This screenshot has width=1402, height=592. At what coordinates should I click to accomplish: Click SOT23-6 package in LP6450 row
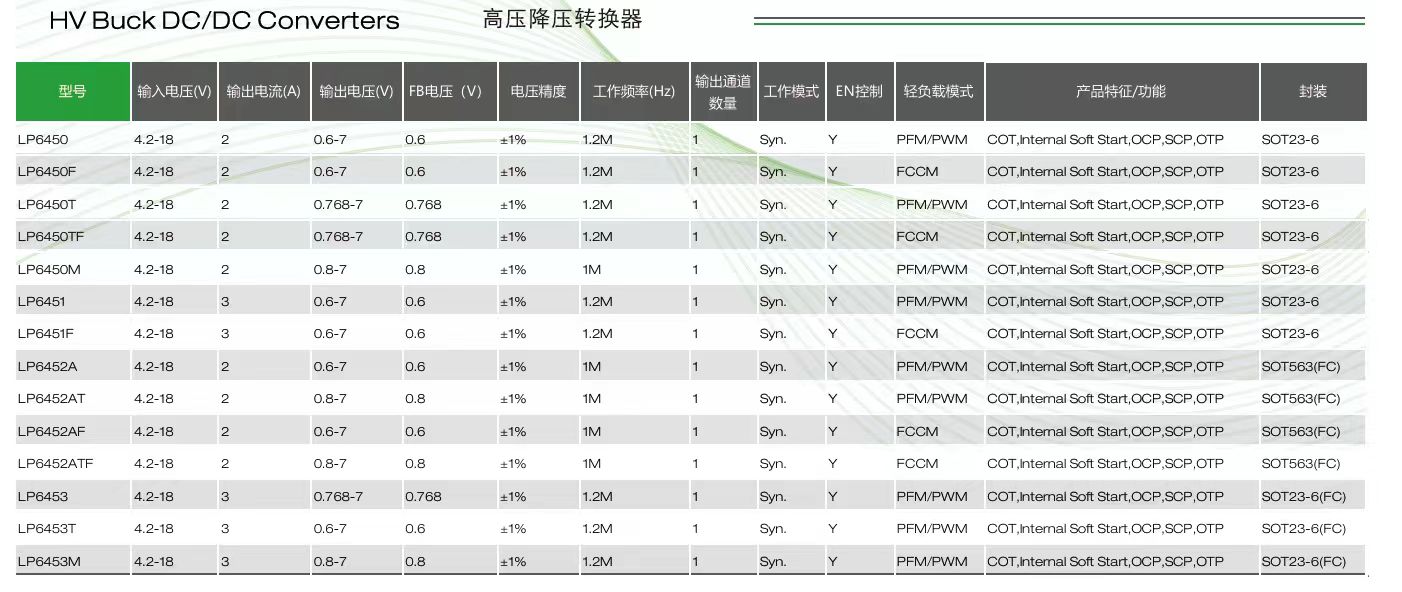1290,140
